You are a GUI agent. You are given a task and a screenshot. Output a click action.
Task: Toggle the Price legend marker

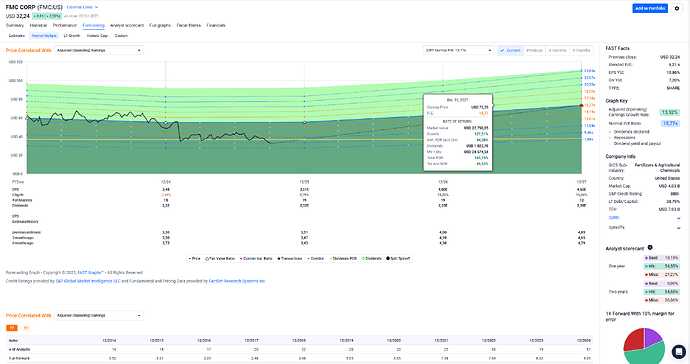[x=194, y=258]
